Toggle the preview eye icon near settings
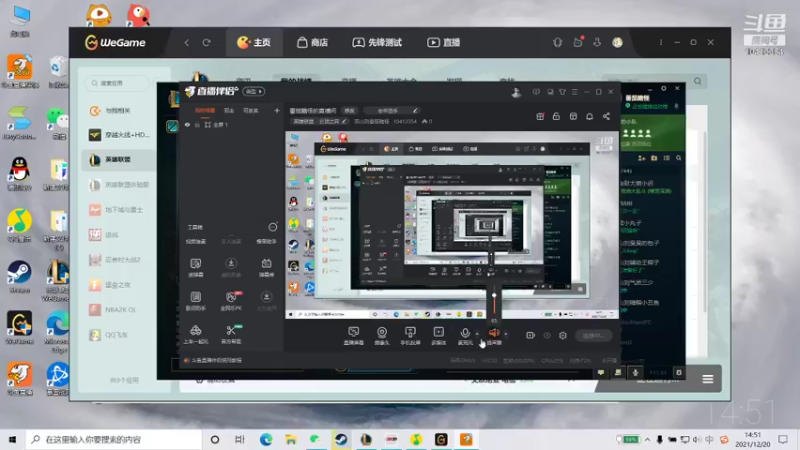Viewport: 800px width, 450px height. pos(547,335)
